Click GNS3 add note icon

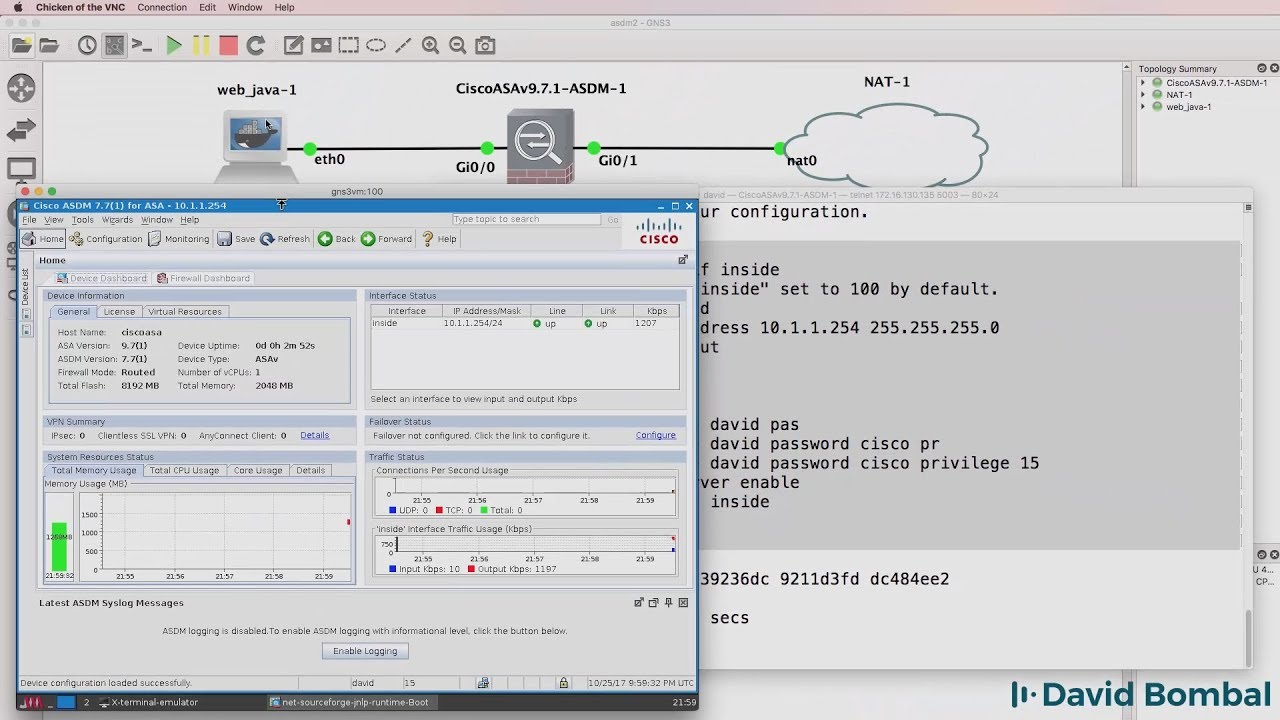(x=293, y=45)
